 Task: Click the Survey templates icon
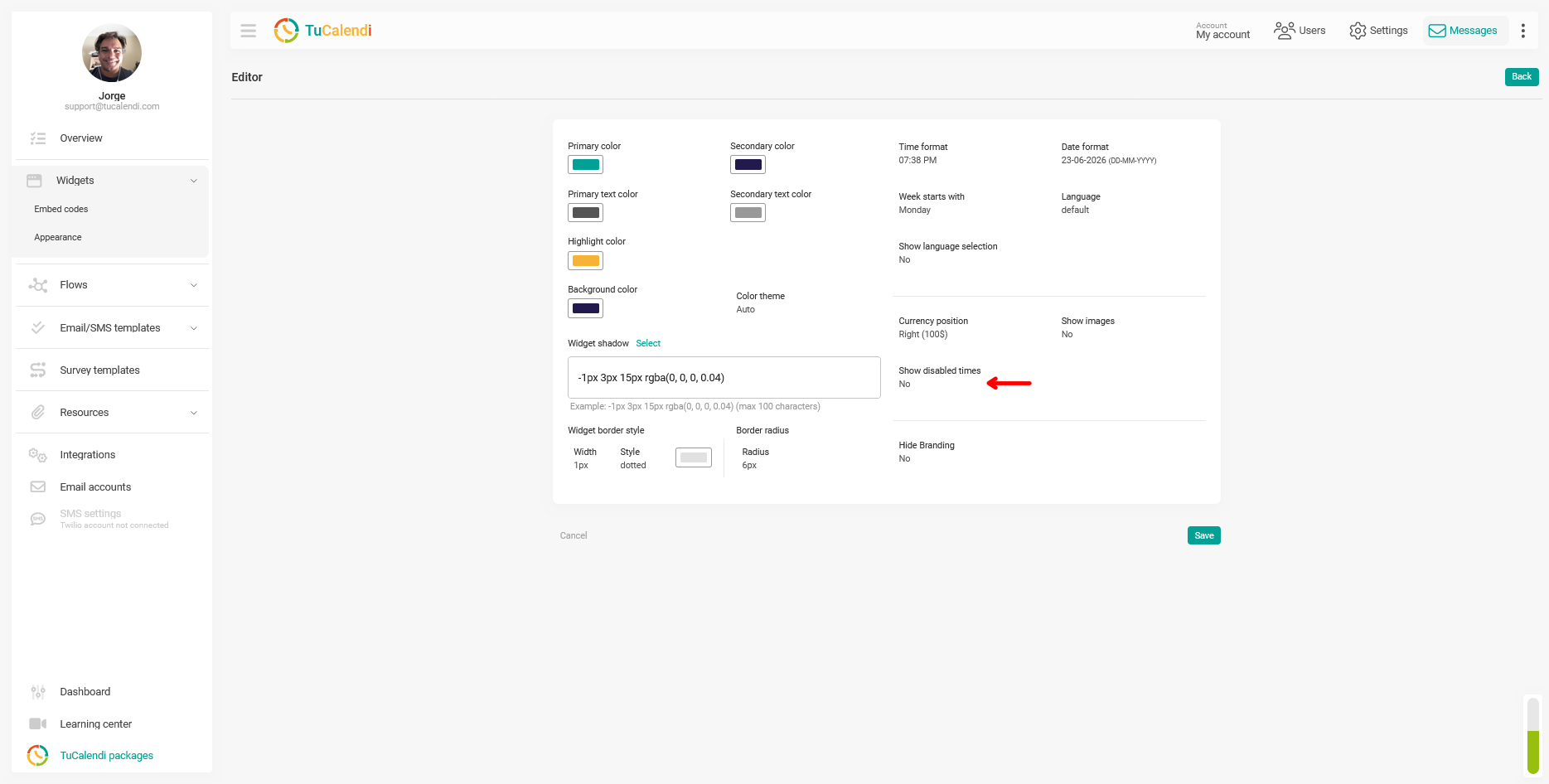[38, 370]
